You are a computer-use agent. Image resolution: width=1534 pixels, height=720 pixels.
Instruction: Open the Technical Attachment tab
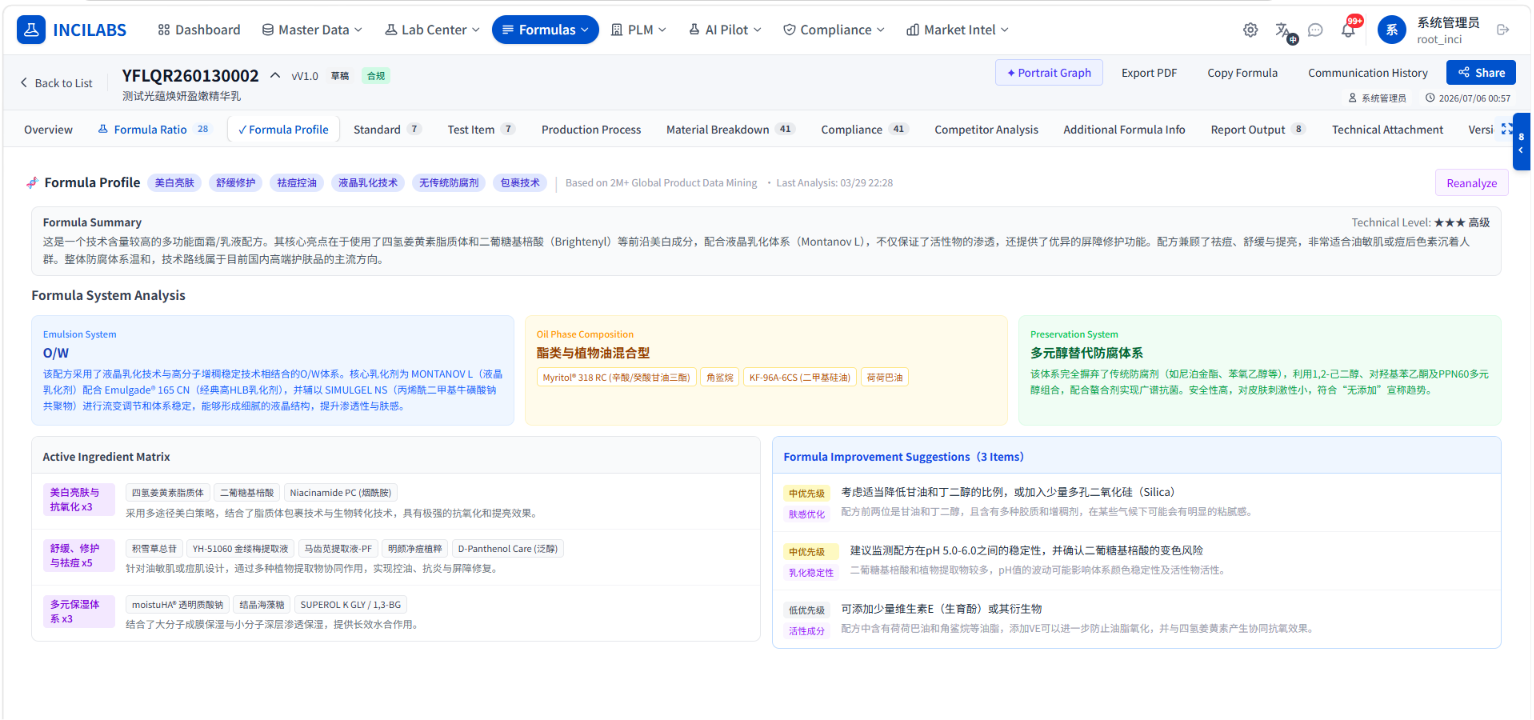[x=1387, y=130]
